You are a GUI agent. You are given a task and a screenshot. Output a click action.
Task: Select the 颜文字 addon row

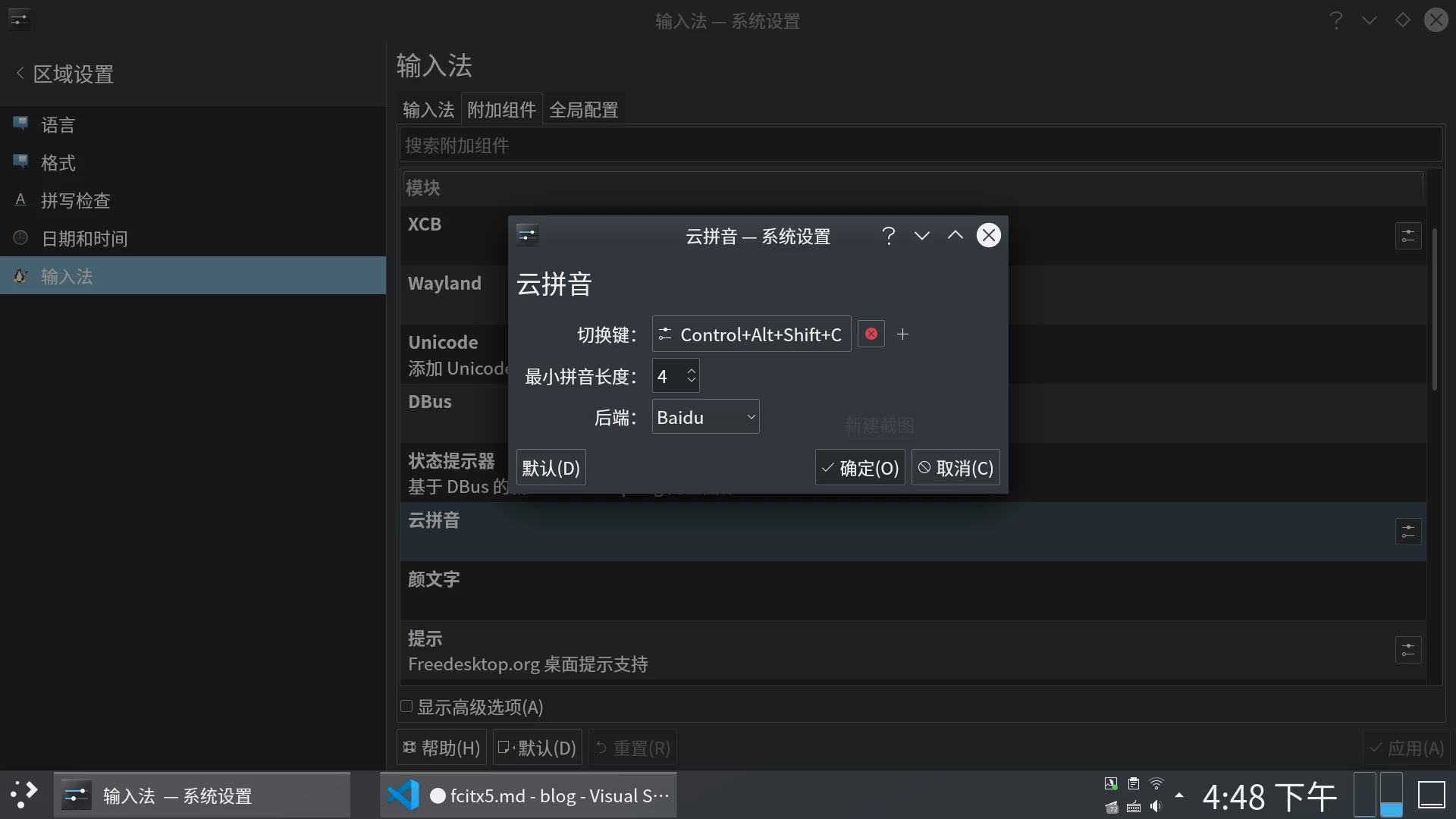click(x=913, y=591)
